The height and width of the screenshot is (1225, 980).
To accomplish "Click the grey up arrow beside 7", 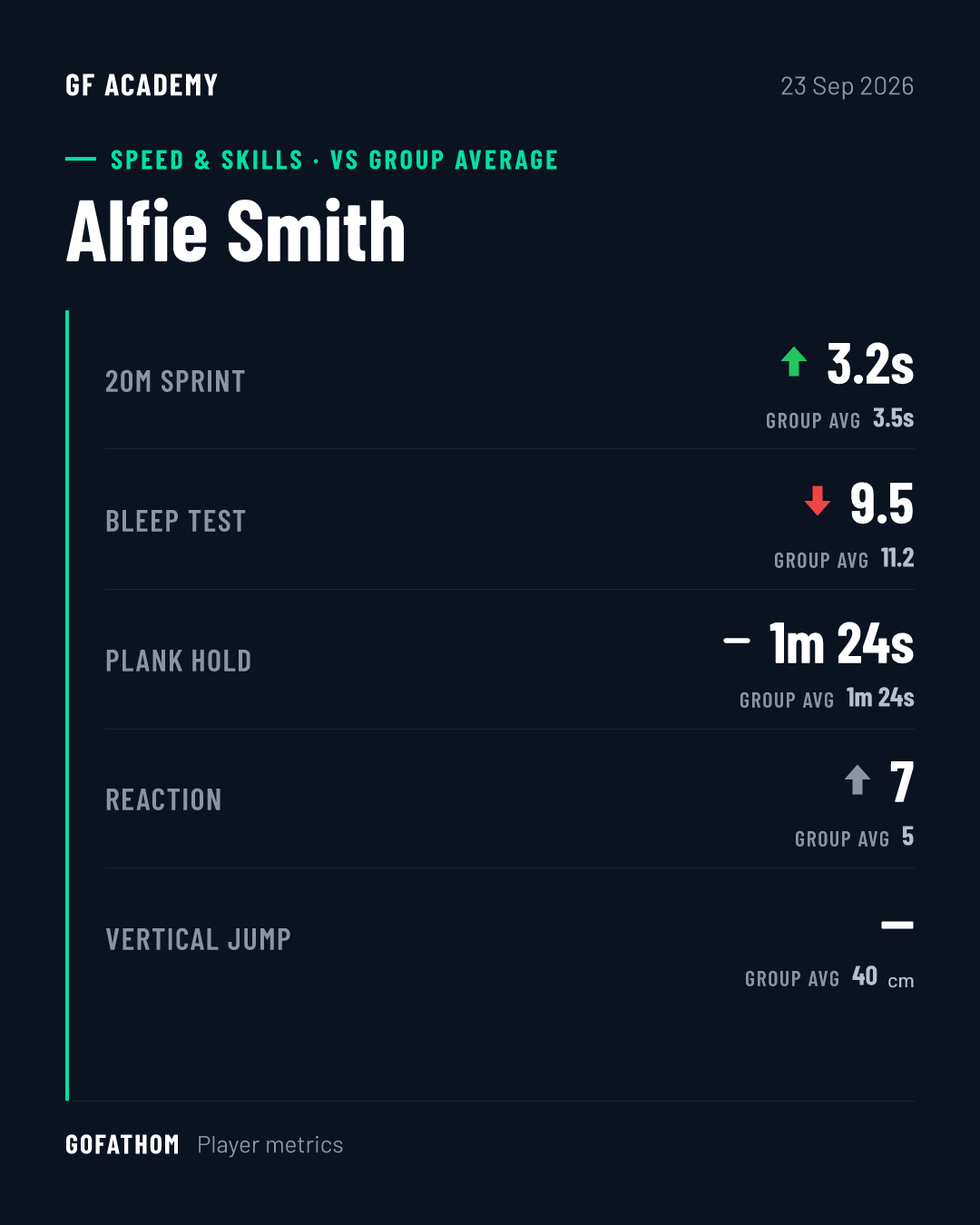I will click(857, 779).
